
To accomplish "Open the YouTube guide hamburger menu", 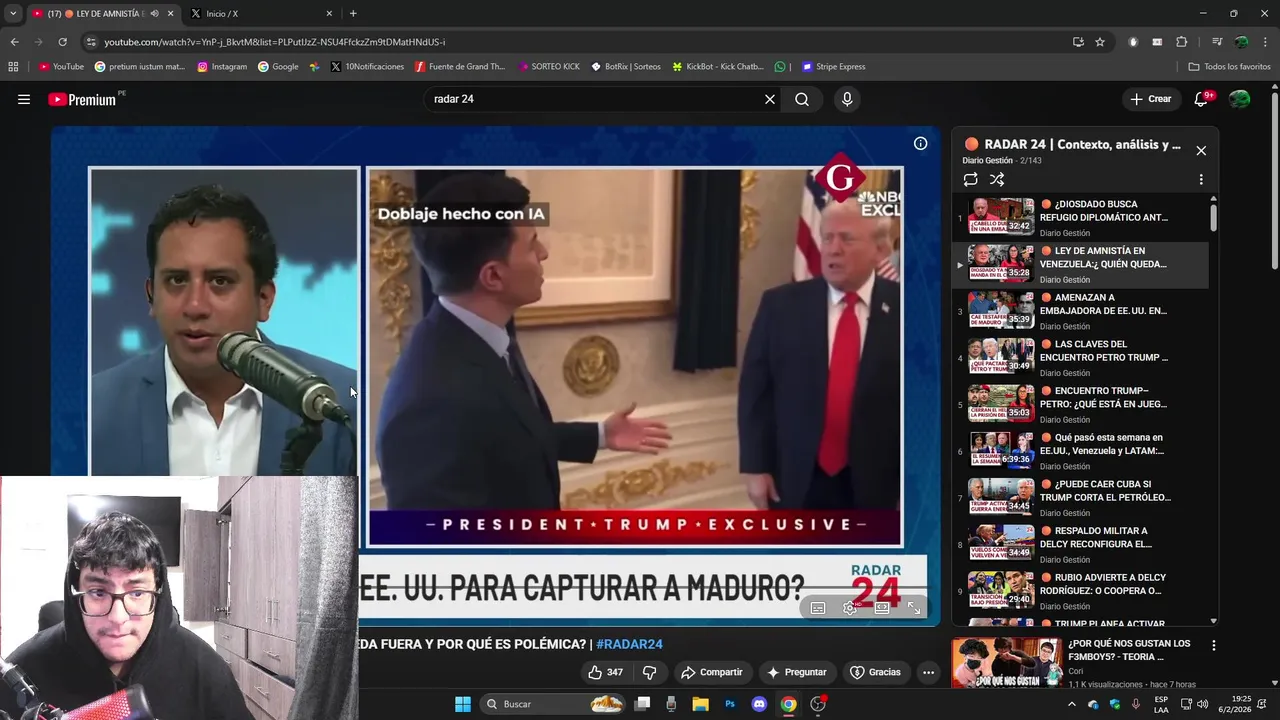I will click(24, 99).
